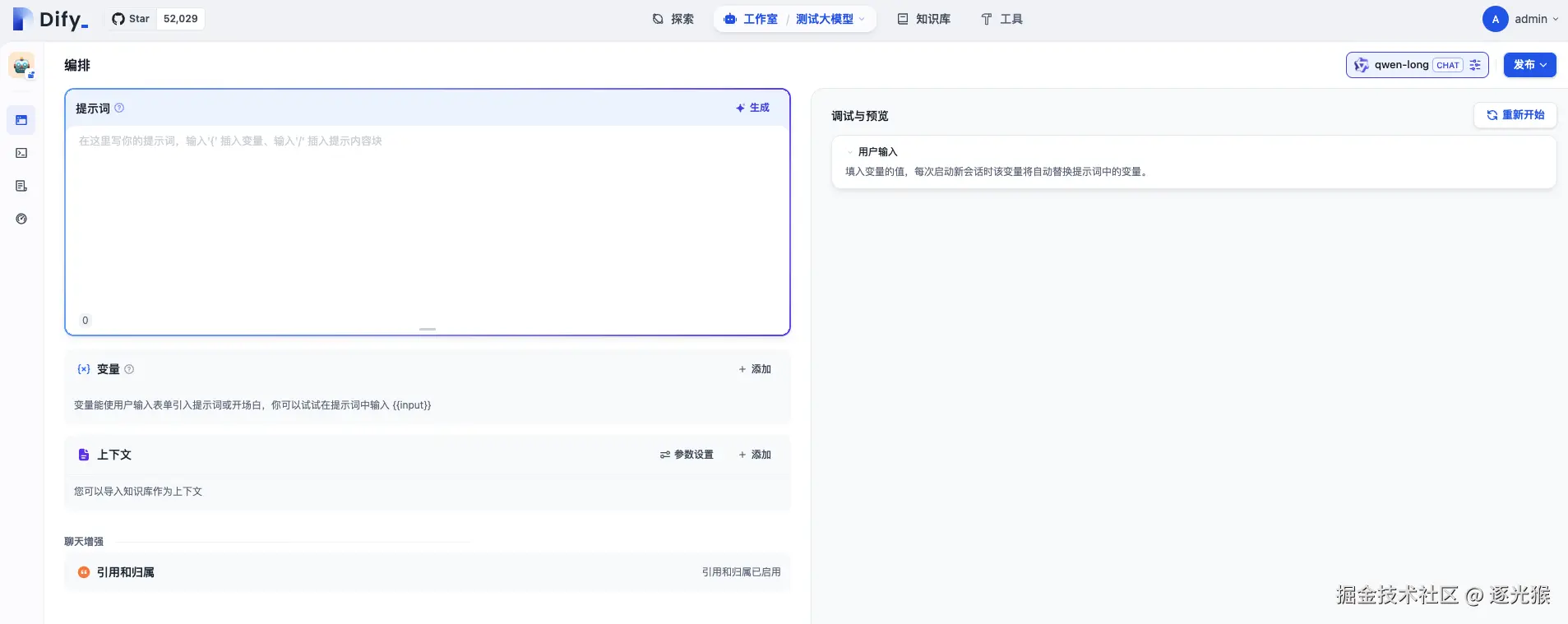
Task: Click the 工作室 robot icon
Action: [730, 19]
